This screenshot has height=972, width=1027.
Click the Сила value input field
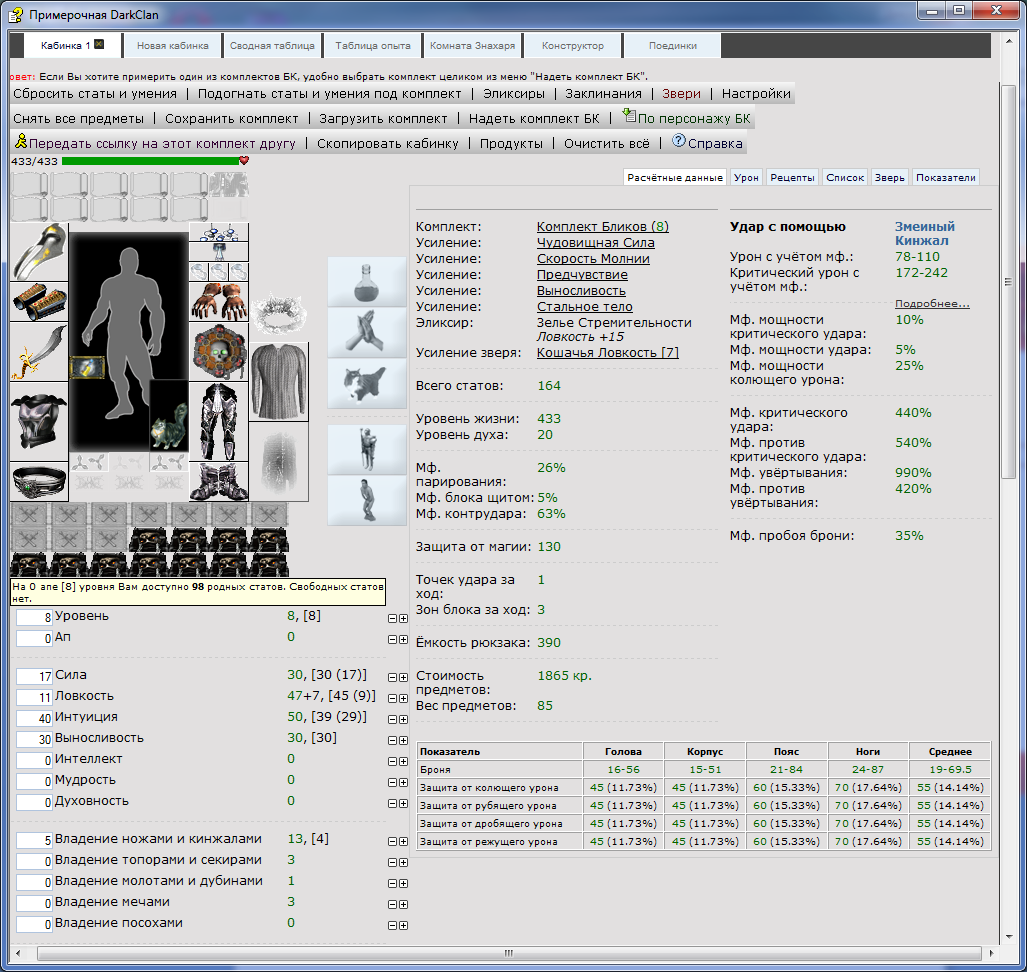34,676
